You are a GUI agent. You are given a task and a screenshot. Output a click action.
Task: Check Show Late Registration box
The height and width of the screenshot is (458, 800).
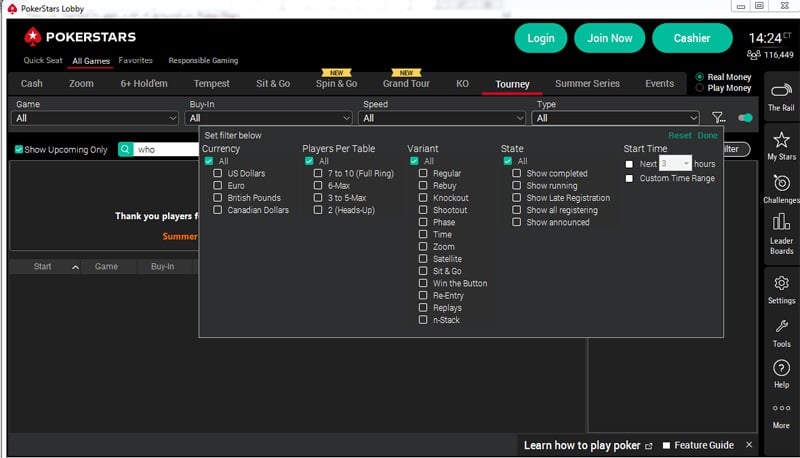[516, 198]
